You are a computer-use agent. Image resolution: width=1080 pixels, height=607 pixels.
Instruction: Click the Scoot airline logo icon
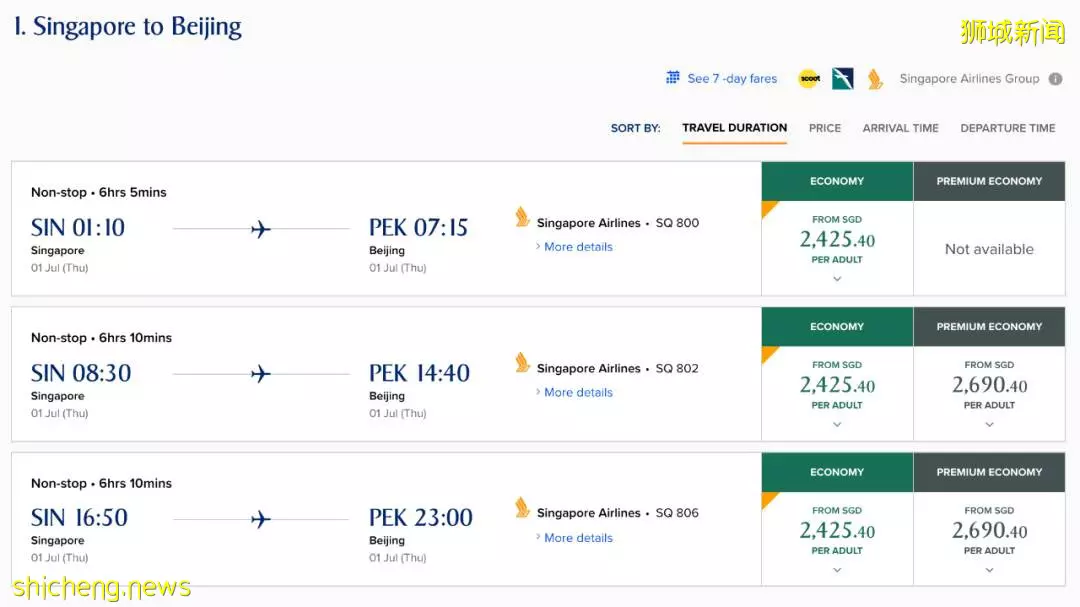809,79
